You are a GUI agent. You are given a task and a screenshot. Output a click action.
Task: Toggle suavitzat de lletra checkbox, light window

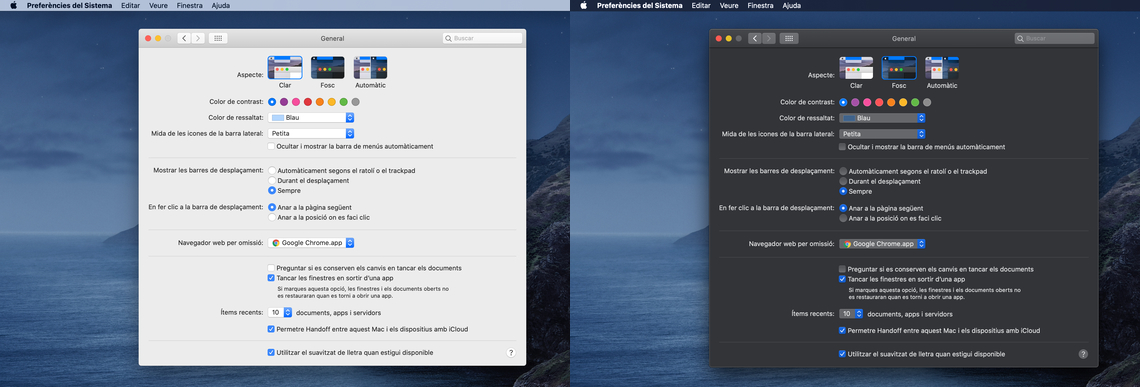point(271,352)
